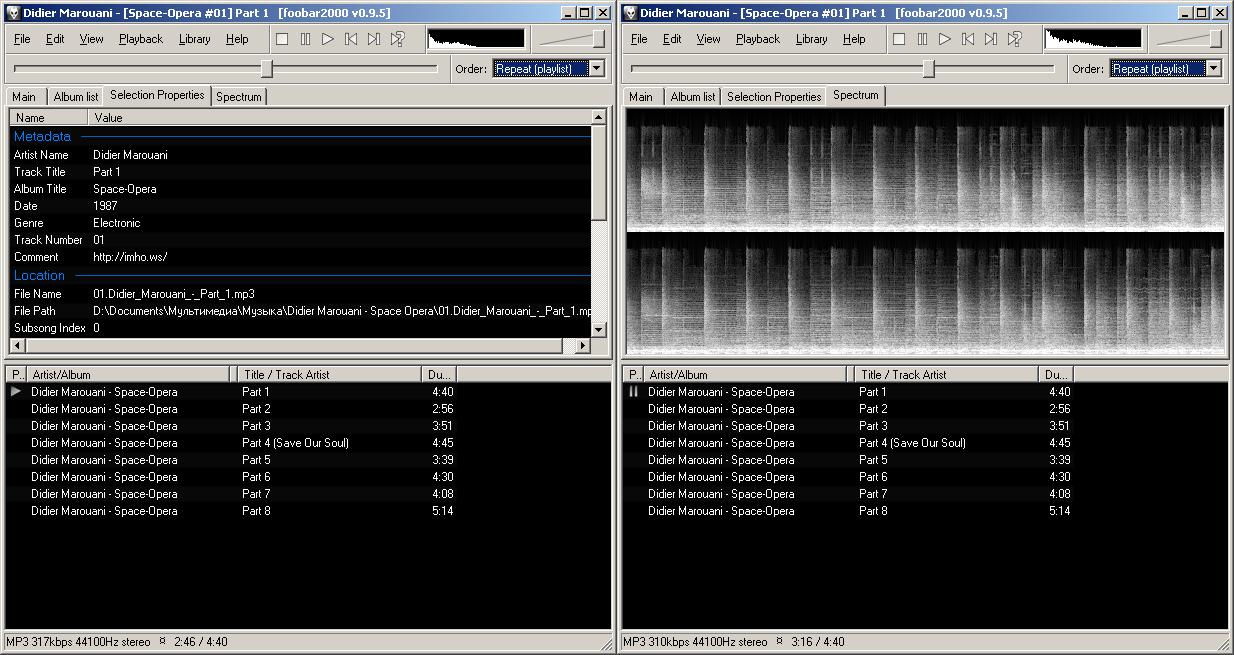Click mini spectrum visualization in right toolbar
Screen dimensions: 1234x655
[x=1093, y=39]
